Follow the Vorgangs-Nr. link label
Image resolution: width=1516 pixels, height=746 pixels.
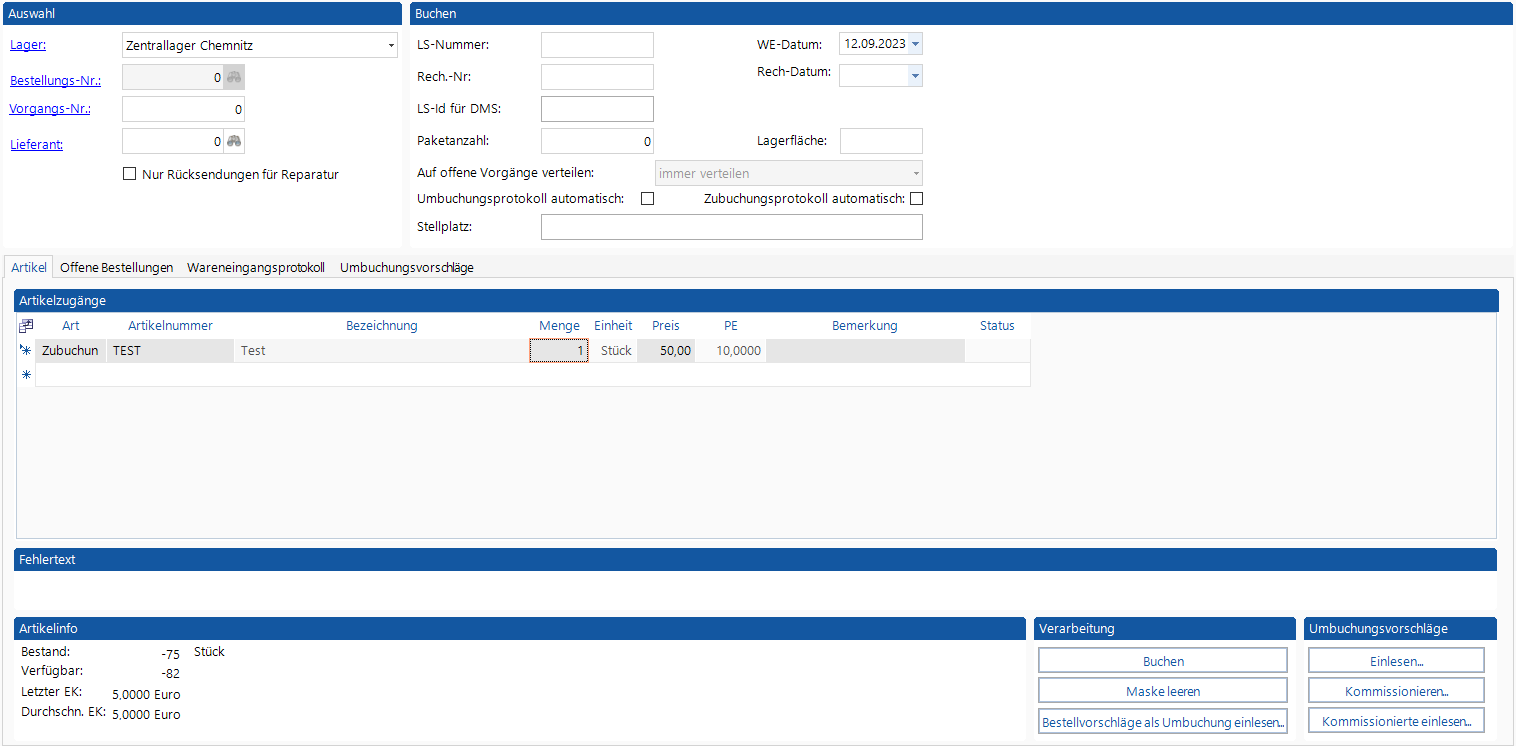(50, 109)
